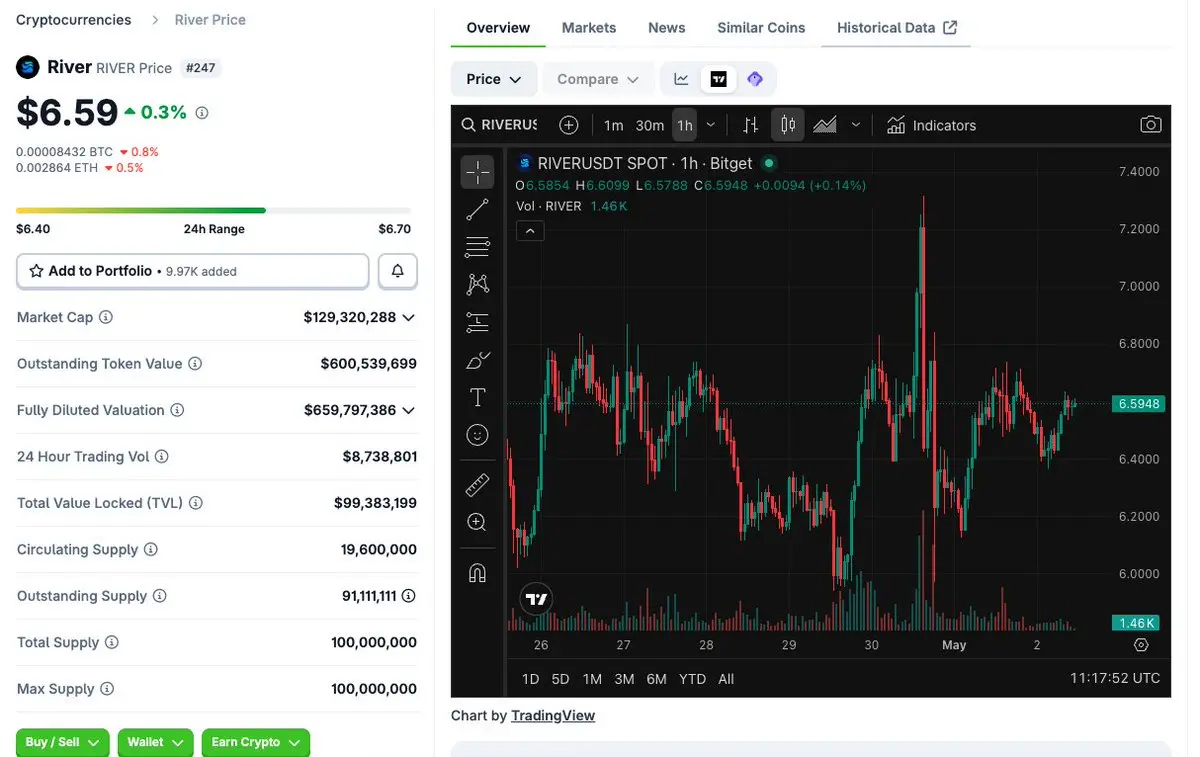Open chart settings gear icon

pos(1141,646)
